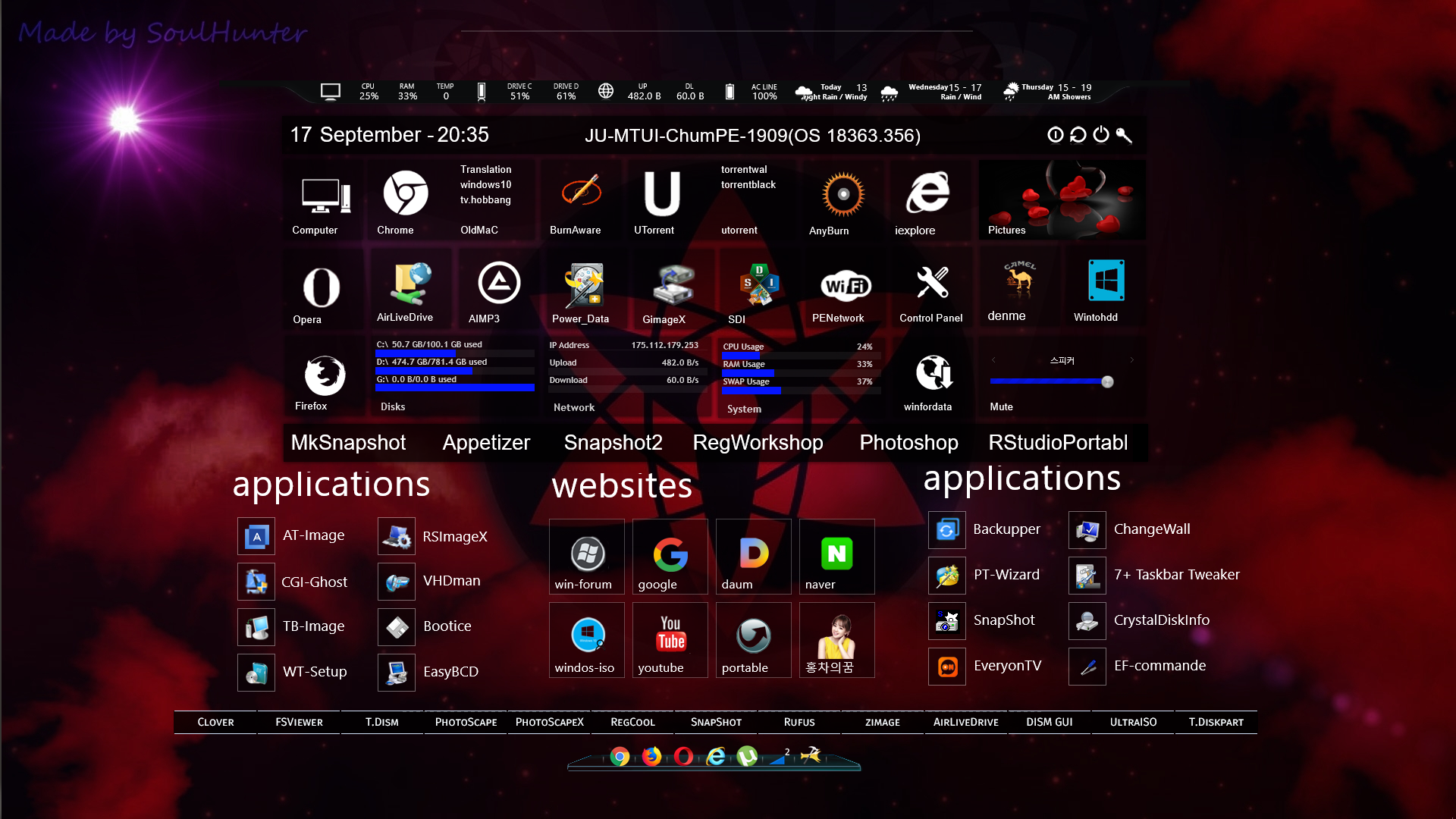Open SDI driver installer icon
This screenshot has height=819, width=1456.
click(x=759, y=284)
